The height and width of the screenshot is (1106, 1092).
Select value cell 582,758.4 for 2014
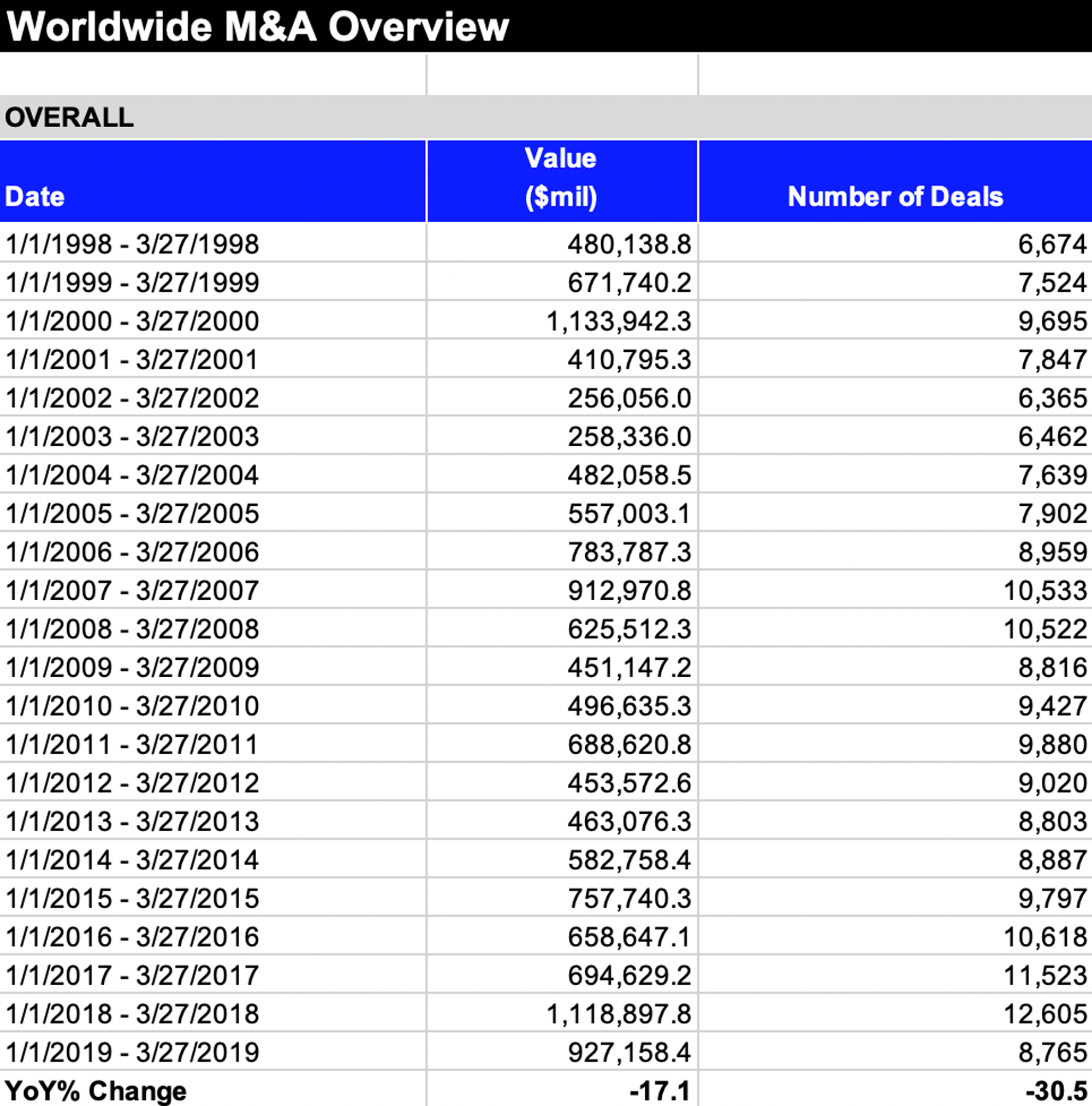[x=629, y=860]
